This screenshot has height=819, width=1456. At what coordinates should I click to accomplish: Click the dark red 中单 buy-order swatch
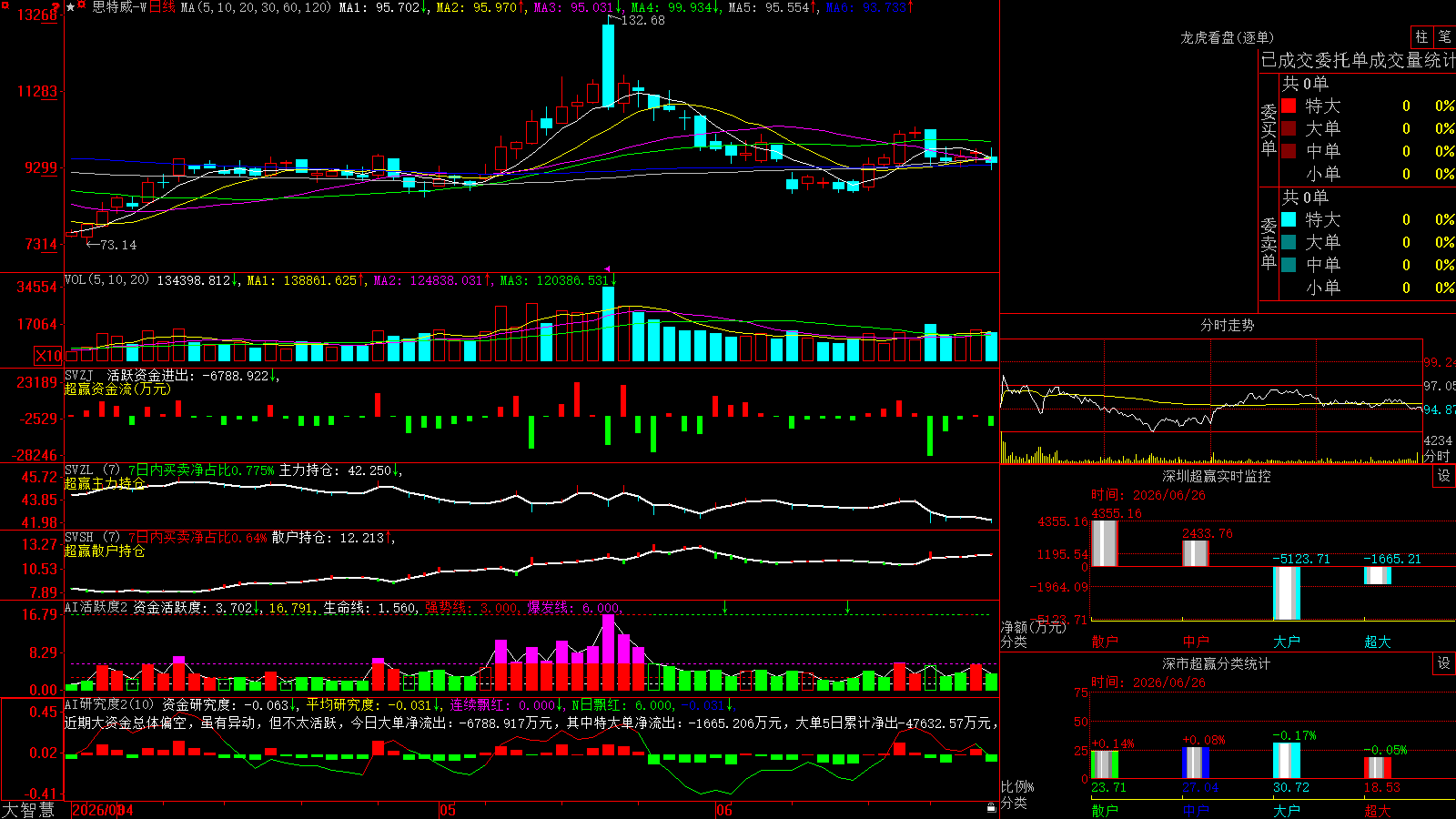coord(1289,151)
